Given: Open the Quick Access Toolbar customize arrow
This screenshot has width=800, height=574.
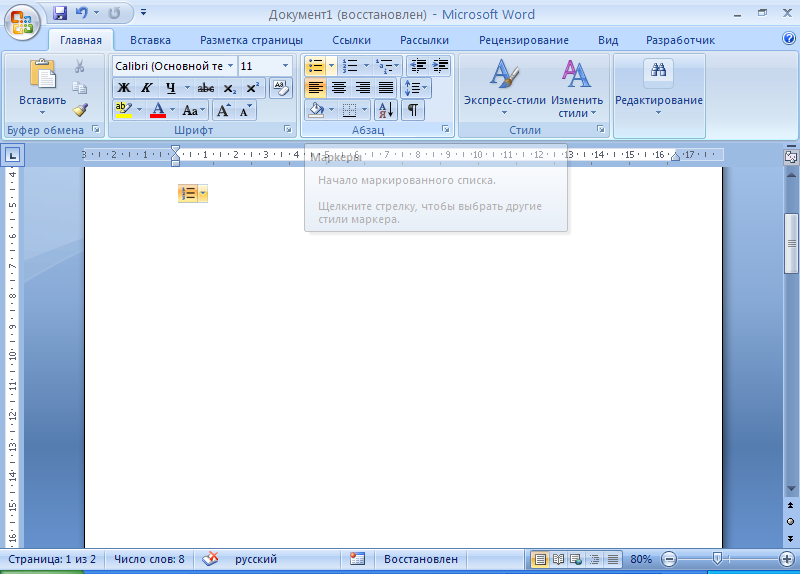Looking at the screenshot, I should [x=143, y=13].
